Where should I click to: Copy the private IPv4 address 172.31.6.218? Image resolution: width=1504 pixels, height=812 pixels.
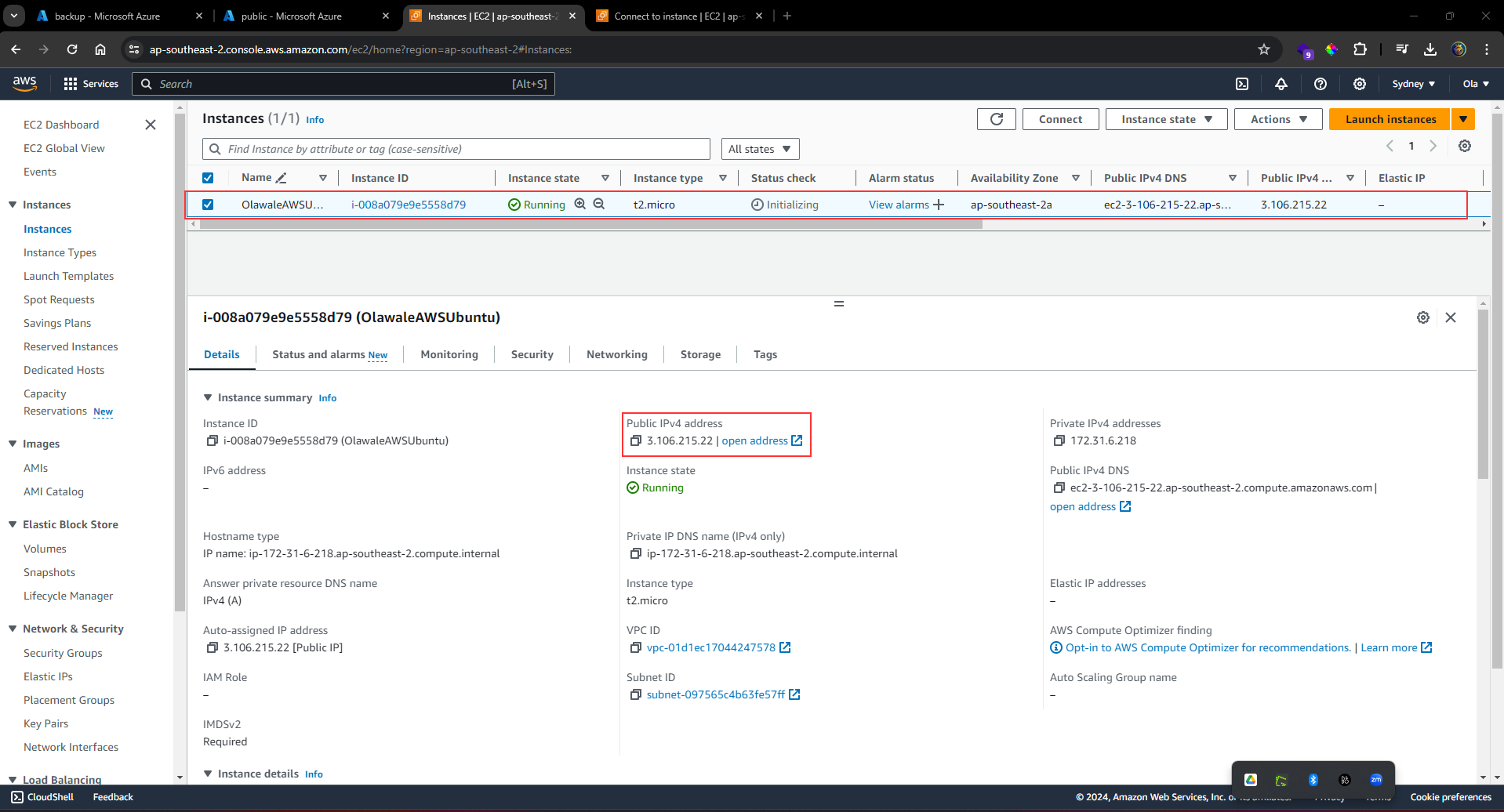tap(1059, 440)
